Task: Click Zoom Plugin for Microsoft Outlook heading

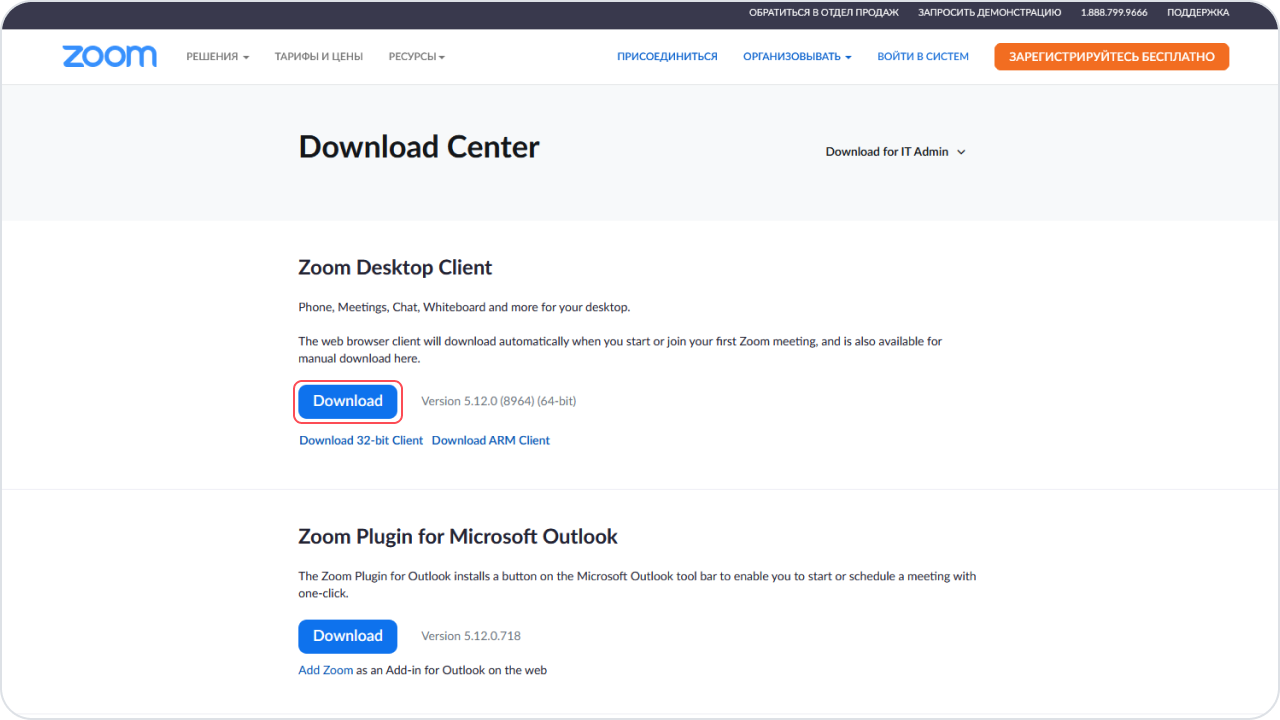Action: (x=458, y=537)
